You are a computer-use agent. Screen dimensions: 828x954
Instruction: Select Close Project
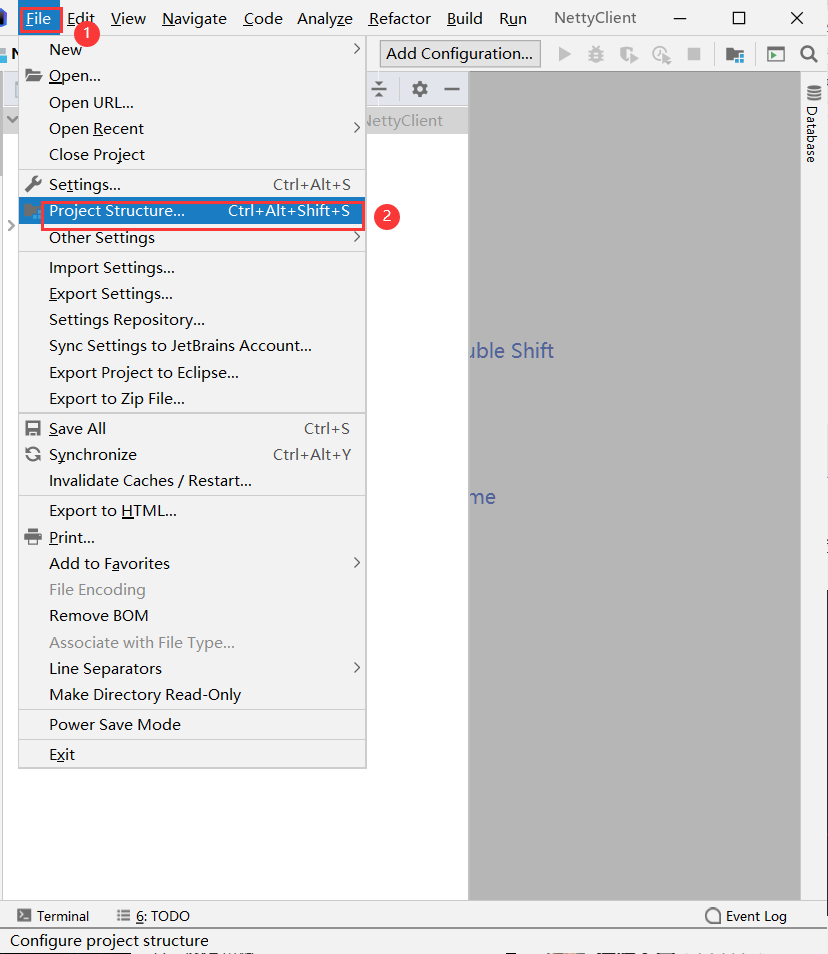[192, 155]
